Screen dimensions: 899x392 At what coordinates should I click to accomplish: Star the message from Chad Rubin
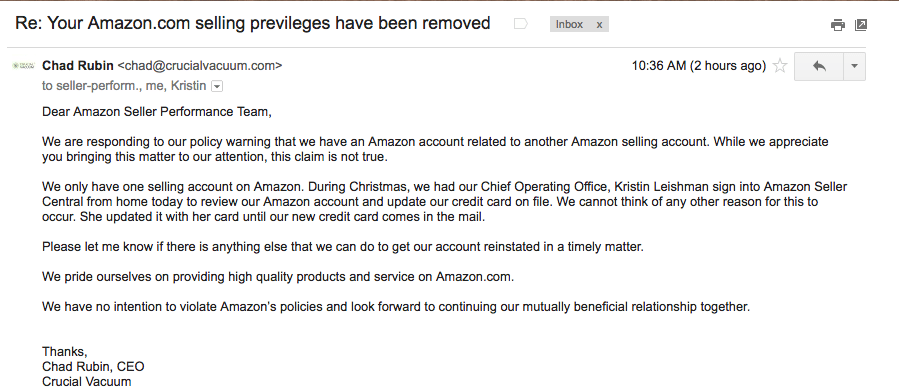[x=780, y=66]
